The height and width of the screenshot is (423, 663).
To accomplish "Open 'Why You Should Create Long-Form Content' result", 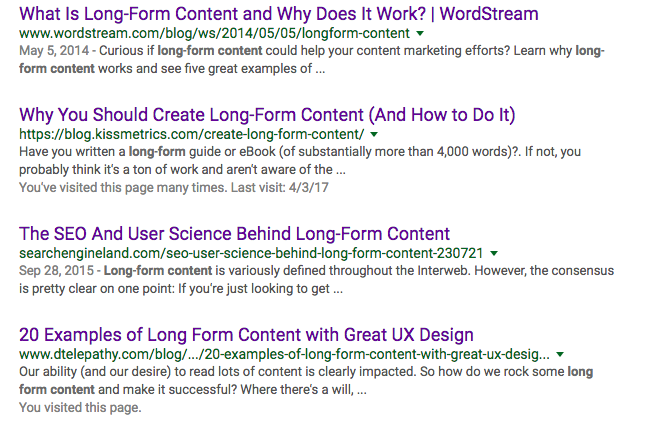I will [267, 115].
